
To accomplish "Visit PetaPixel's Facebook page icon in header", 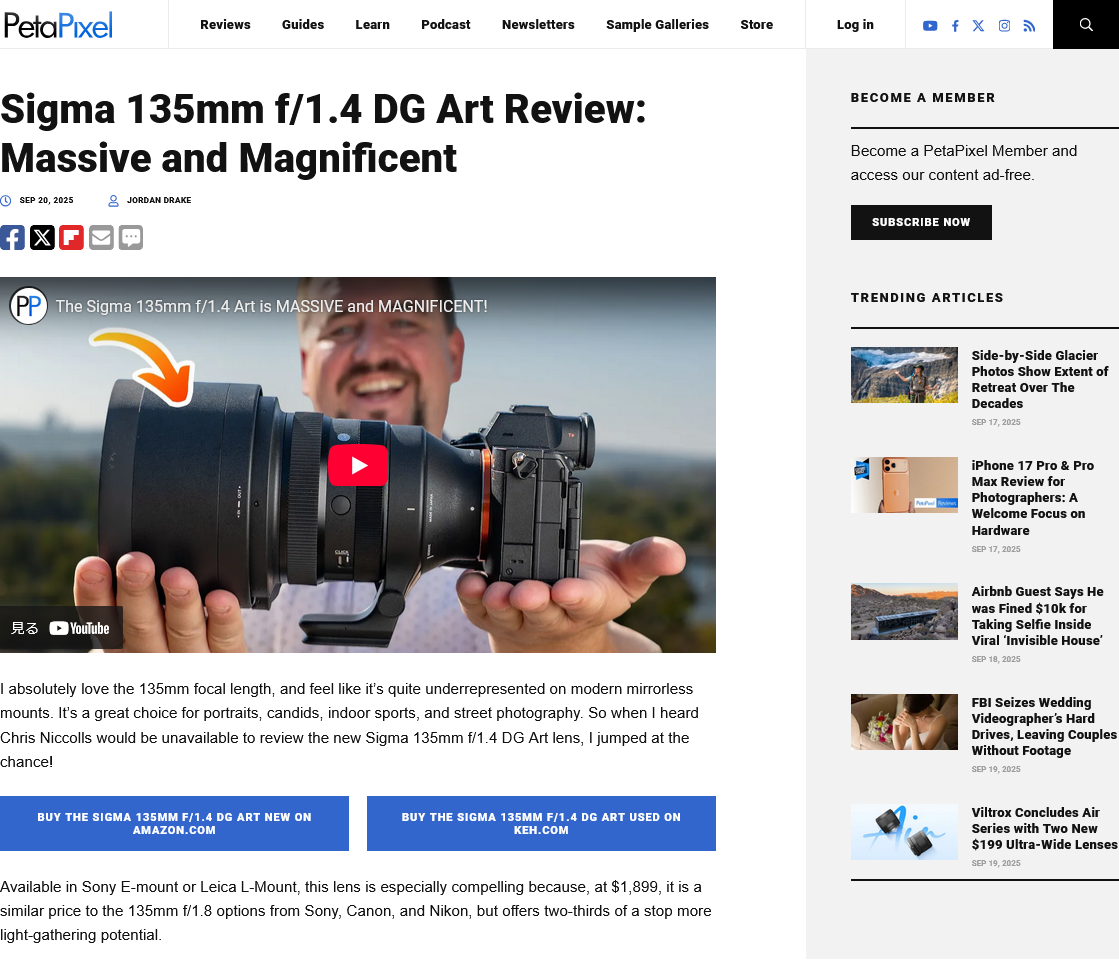I will [x=955, y=26].
